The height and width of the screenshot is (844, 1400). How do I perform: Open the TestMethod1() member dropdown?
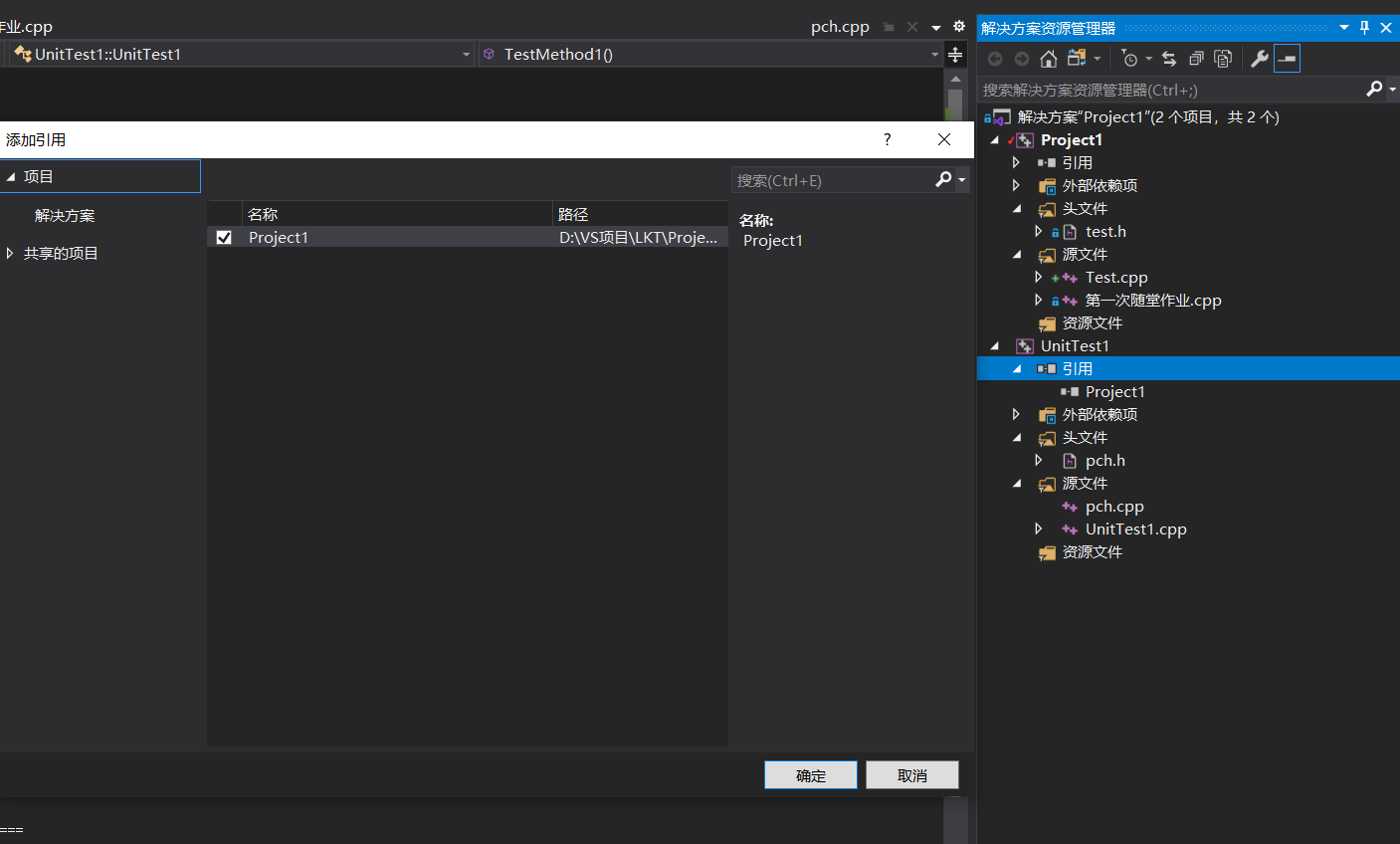click(x=934, y=55)
